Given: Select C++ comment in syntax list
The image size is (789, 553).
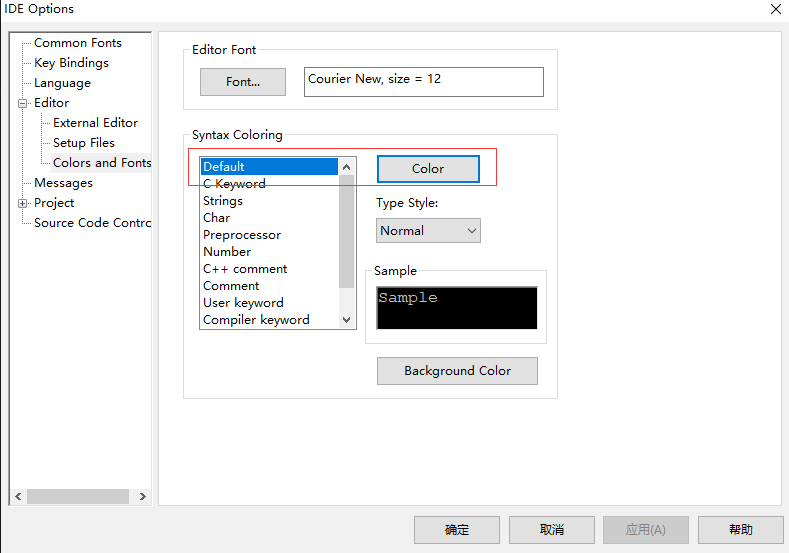Looking at the screenshot, I should 269,269.
